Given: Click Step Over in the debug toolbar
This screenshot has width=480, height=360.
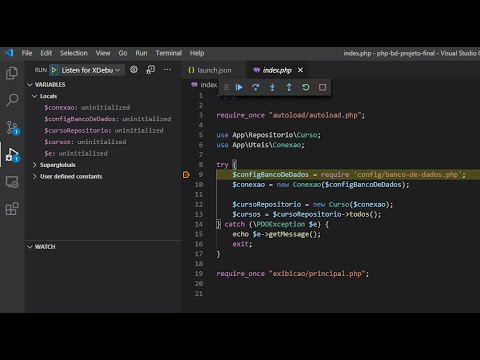Looking at the screenshot, I should (256, 87).
